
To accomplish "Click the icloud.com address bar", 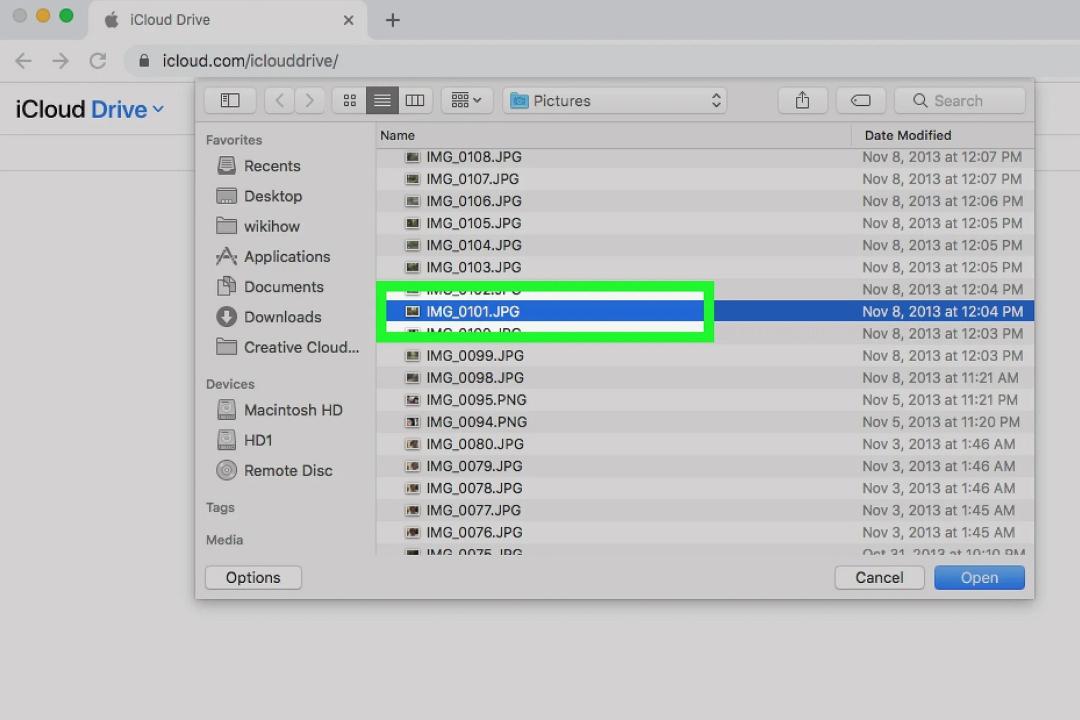I will tap(601, 61).
